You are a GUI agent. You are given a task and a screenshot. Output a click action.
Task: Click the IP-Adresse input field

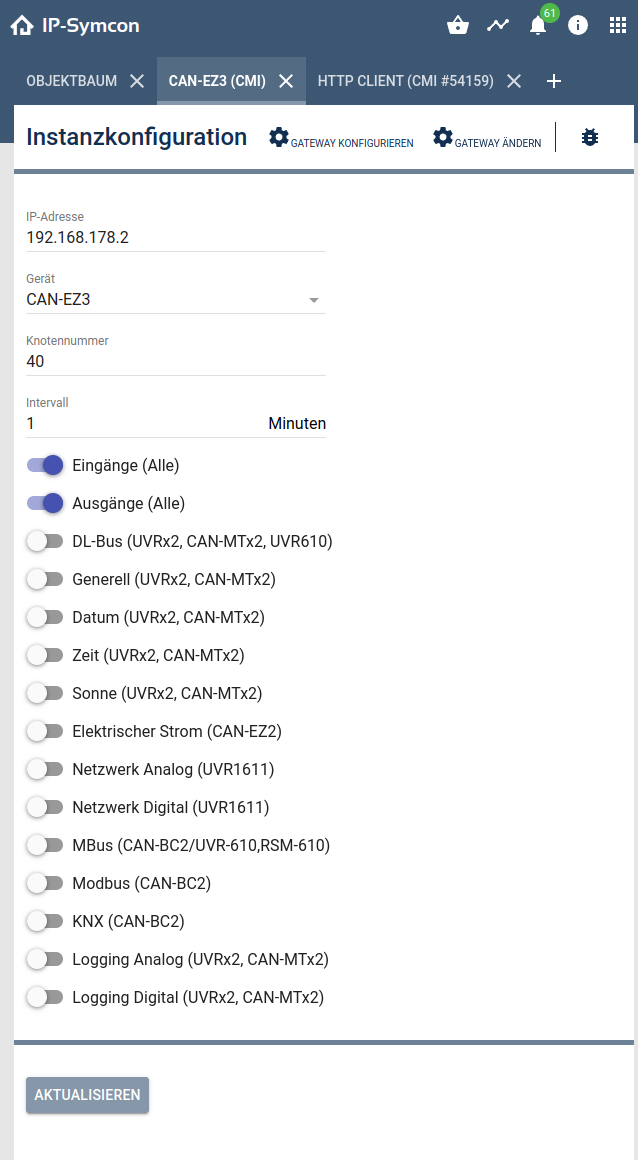pyautogui.click(x=176, y=238)
